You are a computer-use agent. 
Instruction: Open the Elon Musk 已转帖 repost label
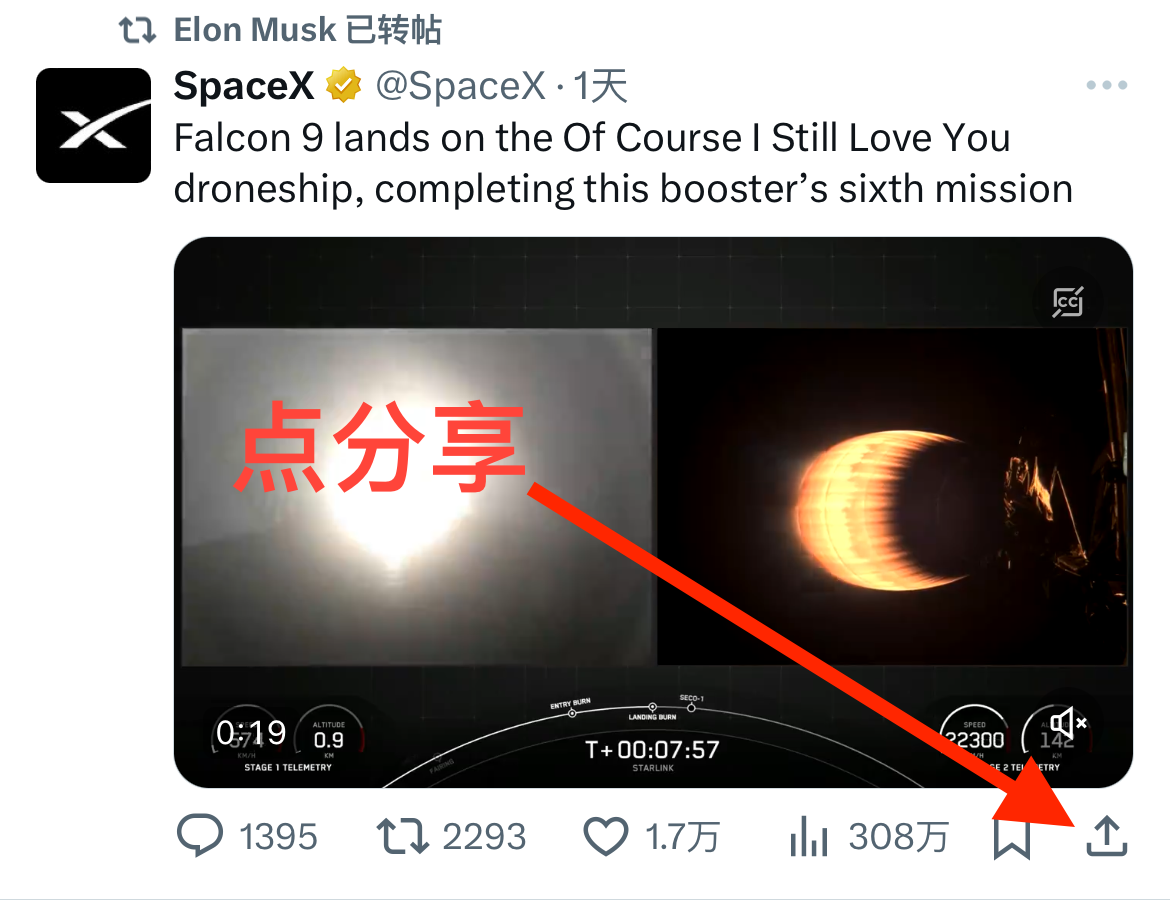click(x=307, y=30)
